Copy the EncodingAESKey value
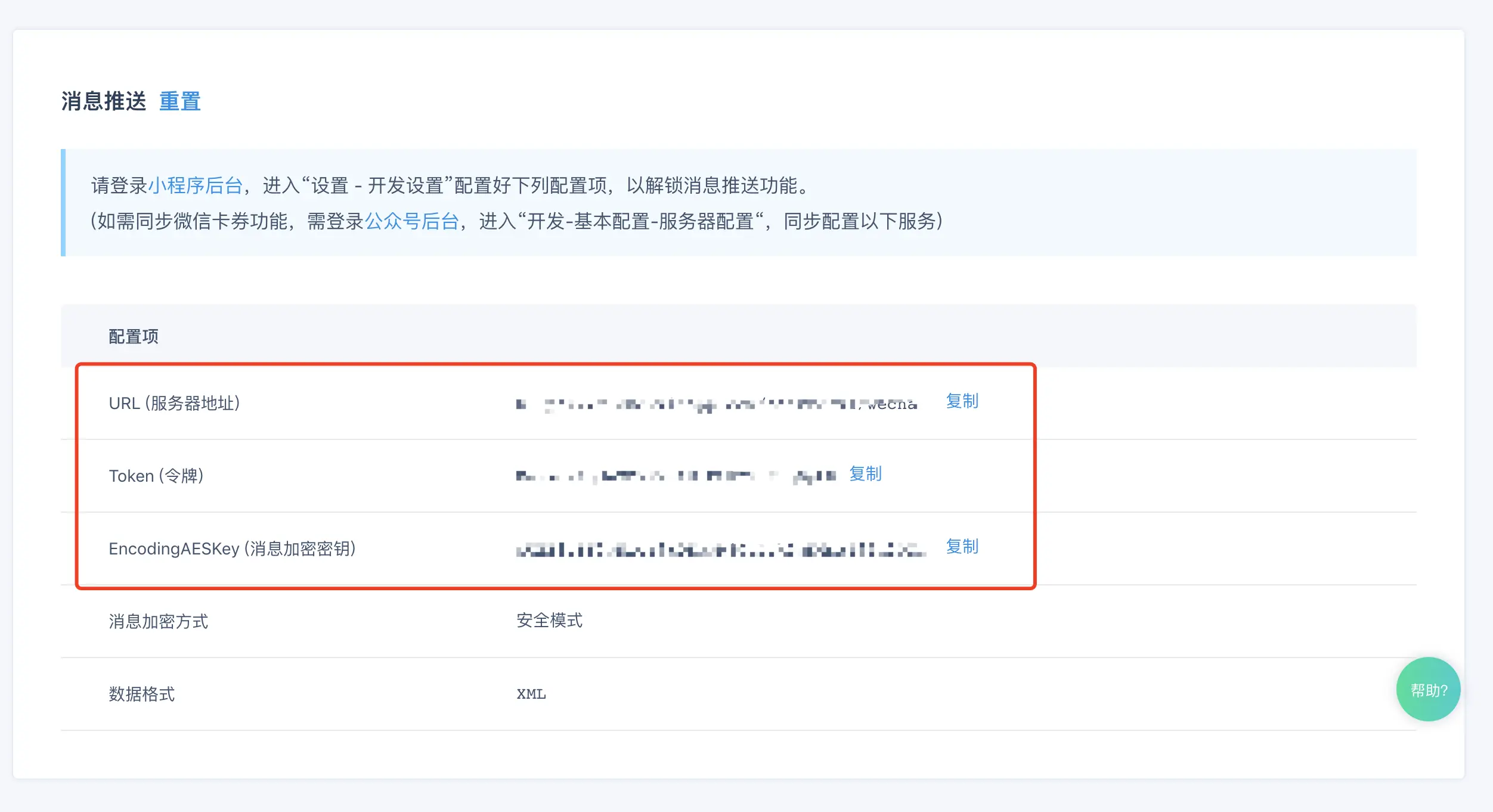Image resolution: width=1493 pixels, height=812 pixels. (962, 547)
